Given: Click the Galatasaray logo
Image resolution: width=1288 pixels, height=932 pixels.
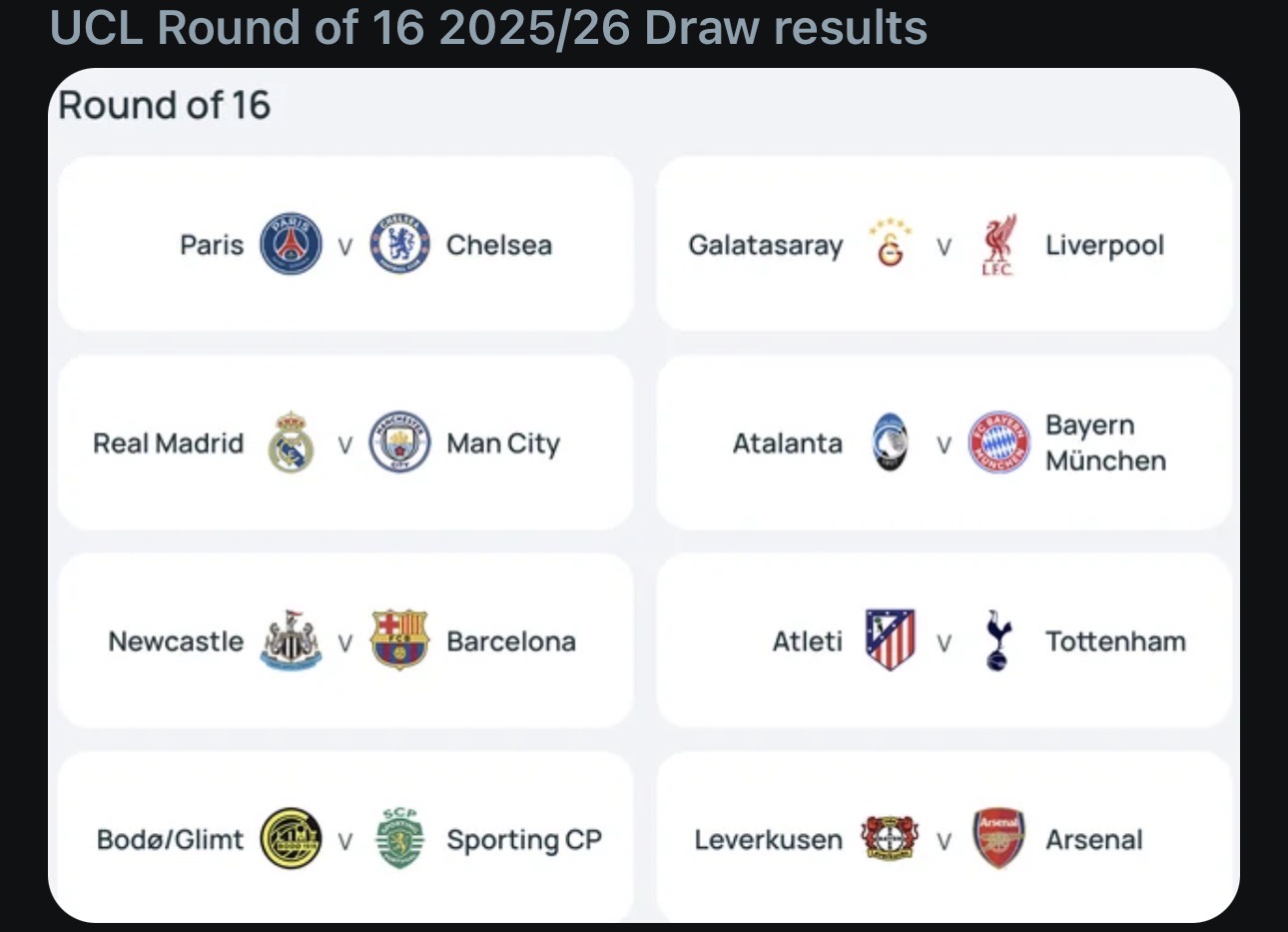Looking at the screenshot, I should tap(890, 244).
